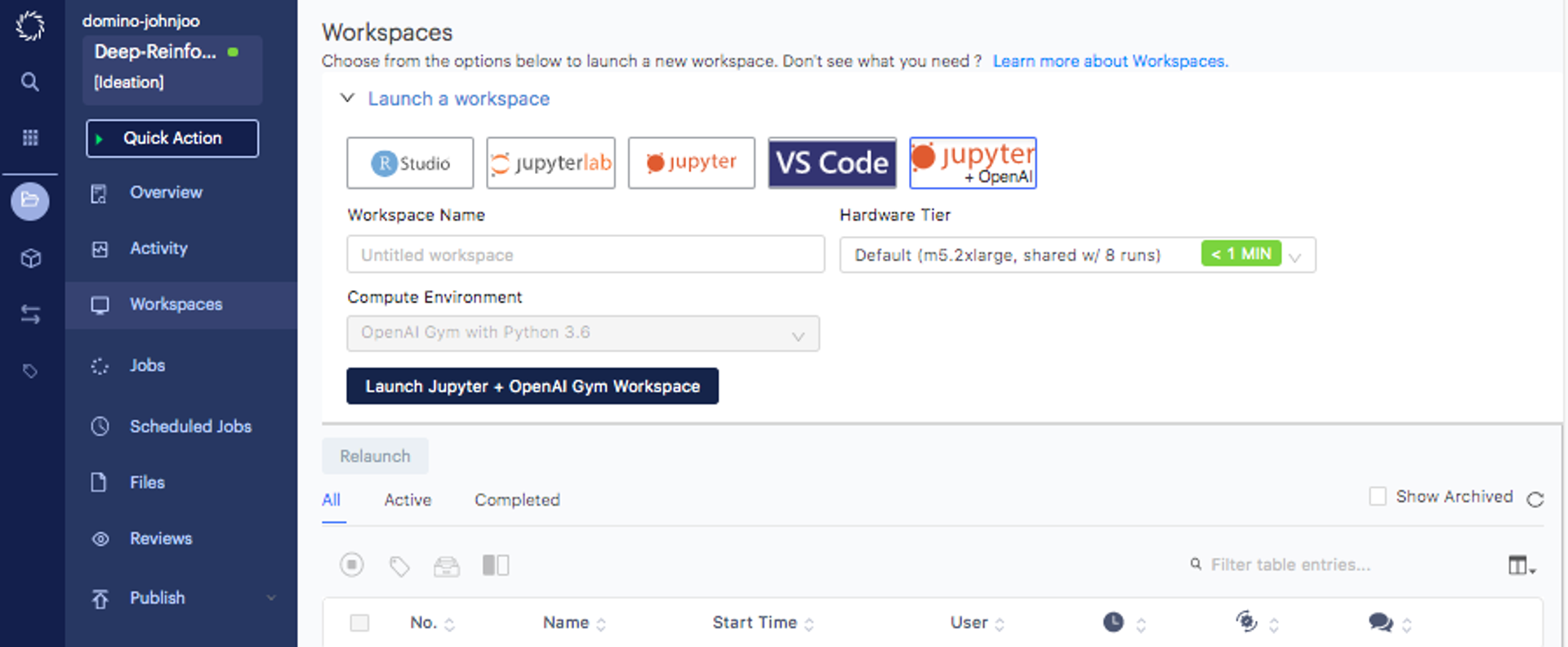The image size is (1568, 647).
Task: Click the compare columns icon above table
Action: click(x=496, y=564)
